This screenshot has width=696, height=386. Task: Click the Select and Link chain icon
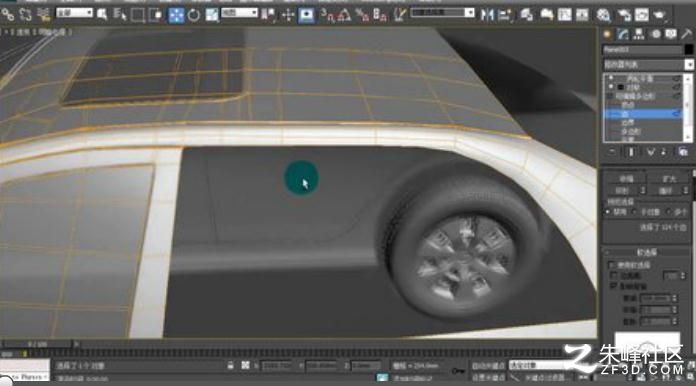click(x=8, y=15)
